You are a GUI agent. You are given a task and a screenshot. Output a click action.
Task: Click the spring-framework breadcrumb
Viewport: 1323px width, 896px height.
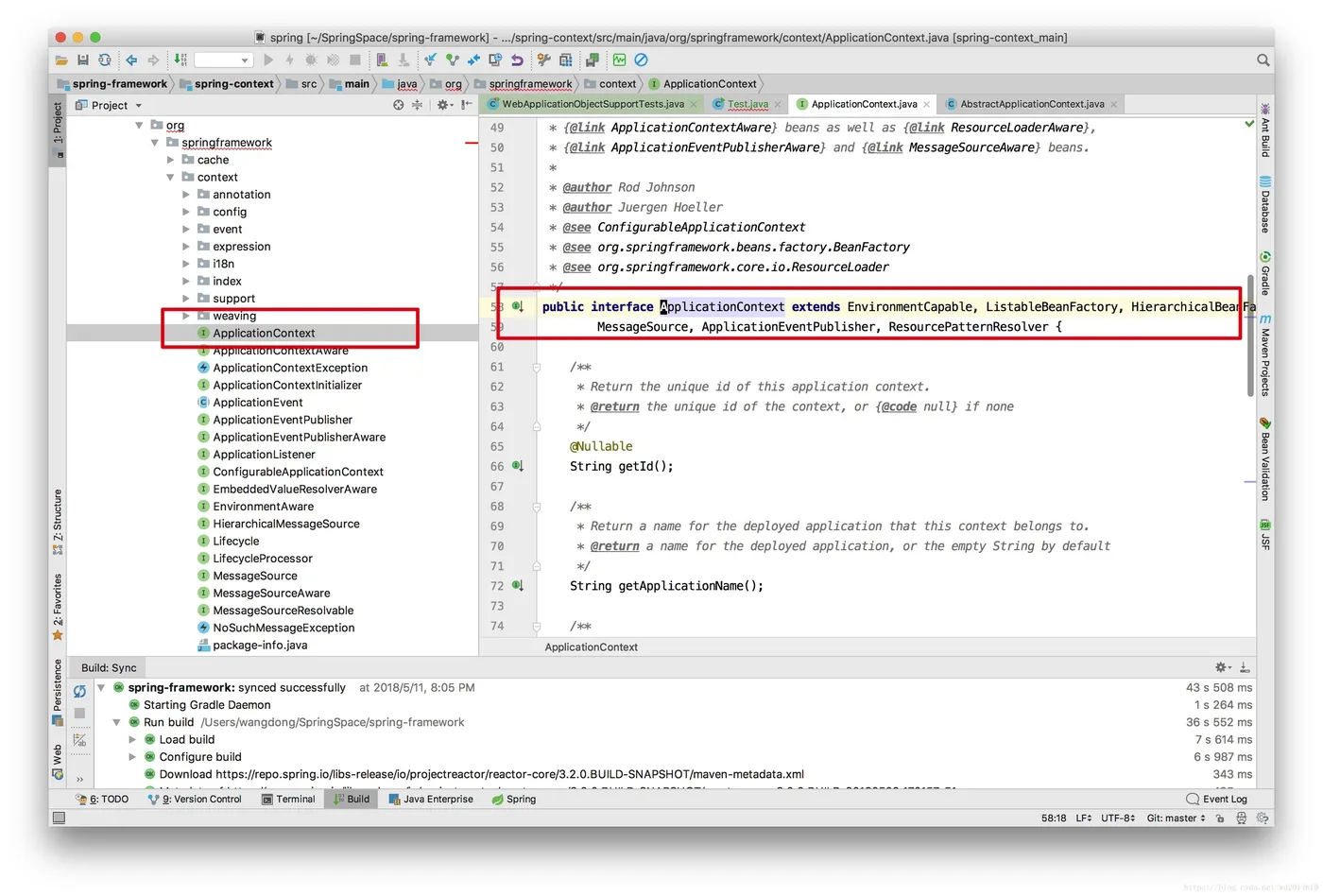point(112,84)
